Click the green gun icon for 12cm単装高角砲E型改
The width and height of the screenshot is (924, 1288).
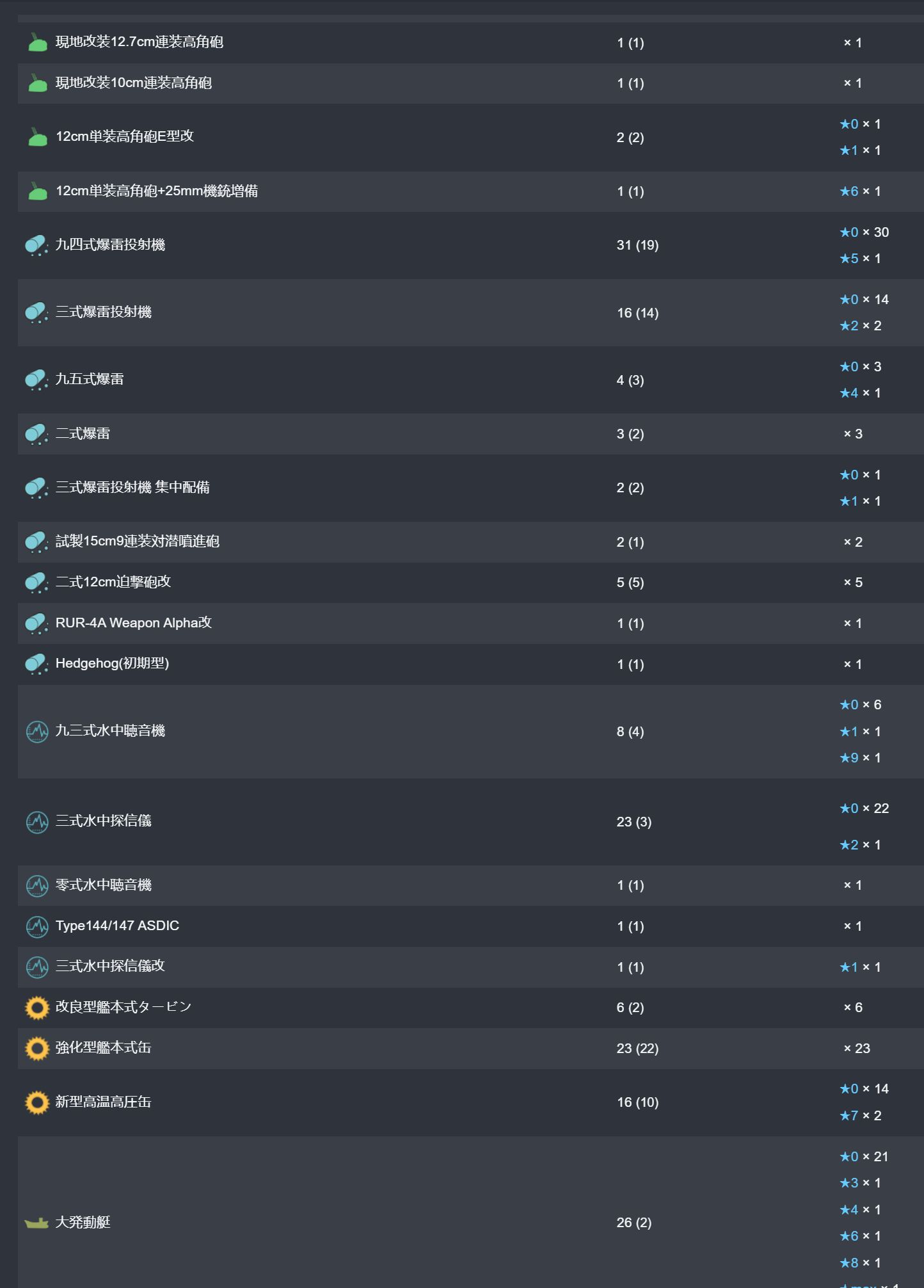point(37,137)
